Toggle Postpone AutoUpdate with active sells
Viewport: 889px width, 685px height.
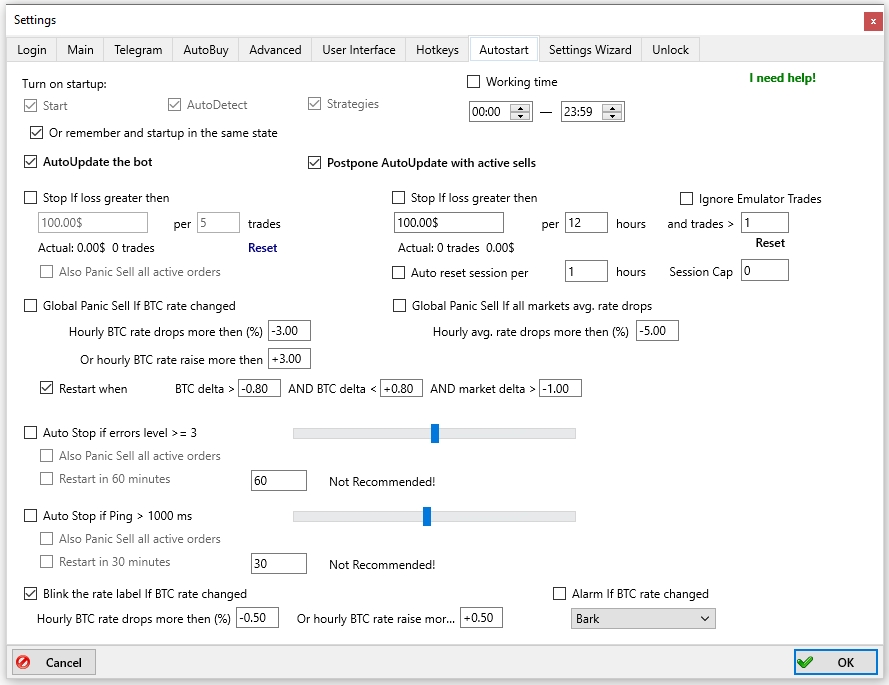[x=315, y=163]
